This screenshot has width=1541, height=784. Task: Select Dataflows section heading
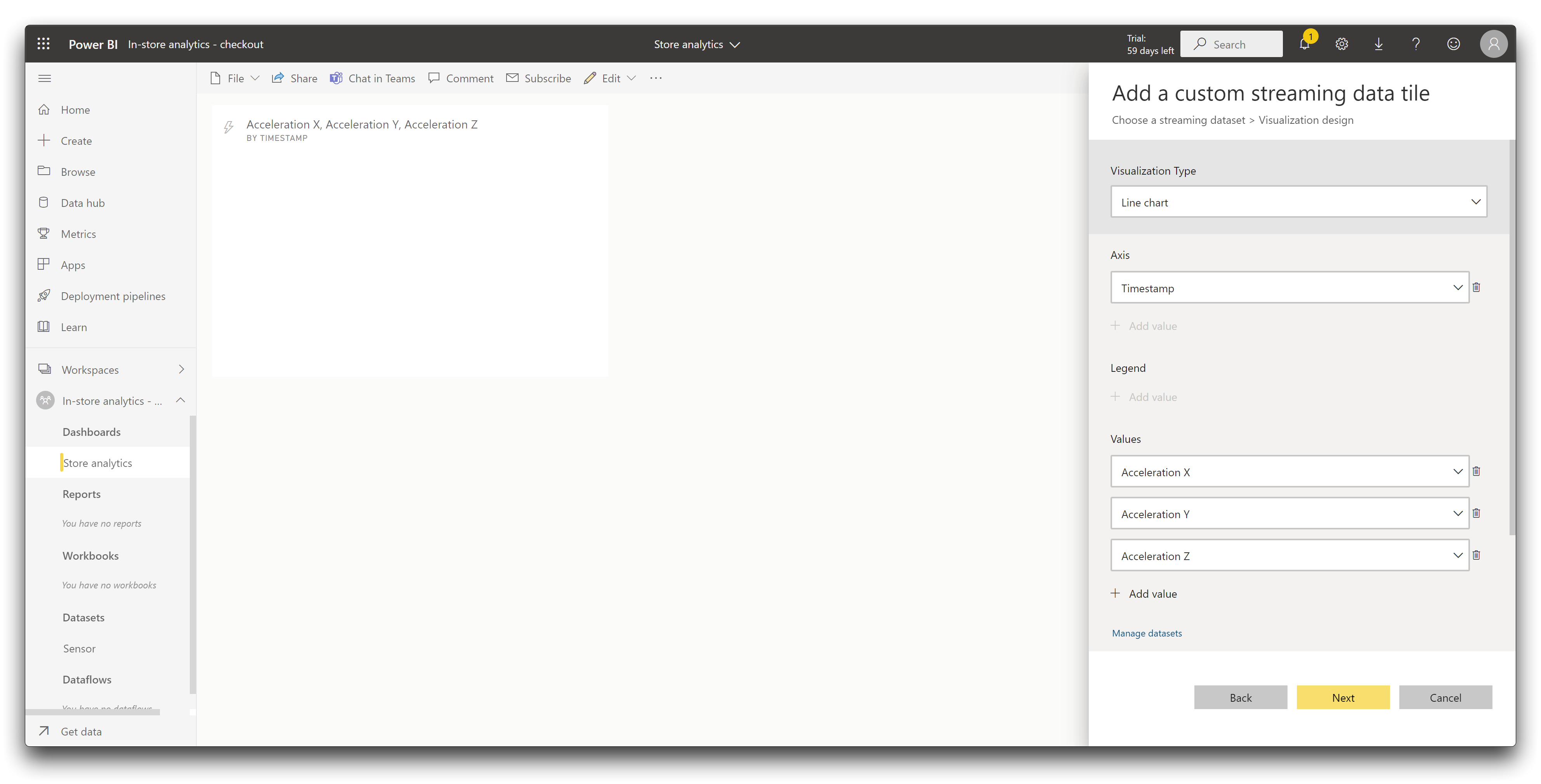click(87, 679)
